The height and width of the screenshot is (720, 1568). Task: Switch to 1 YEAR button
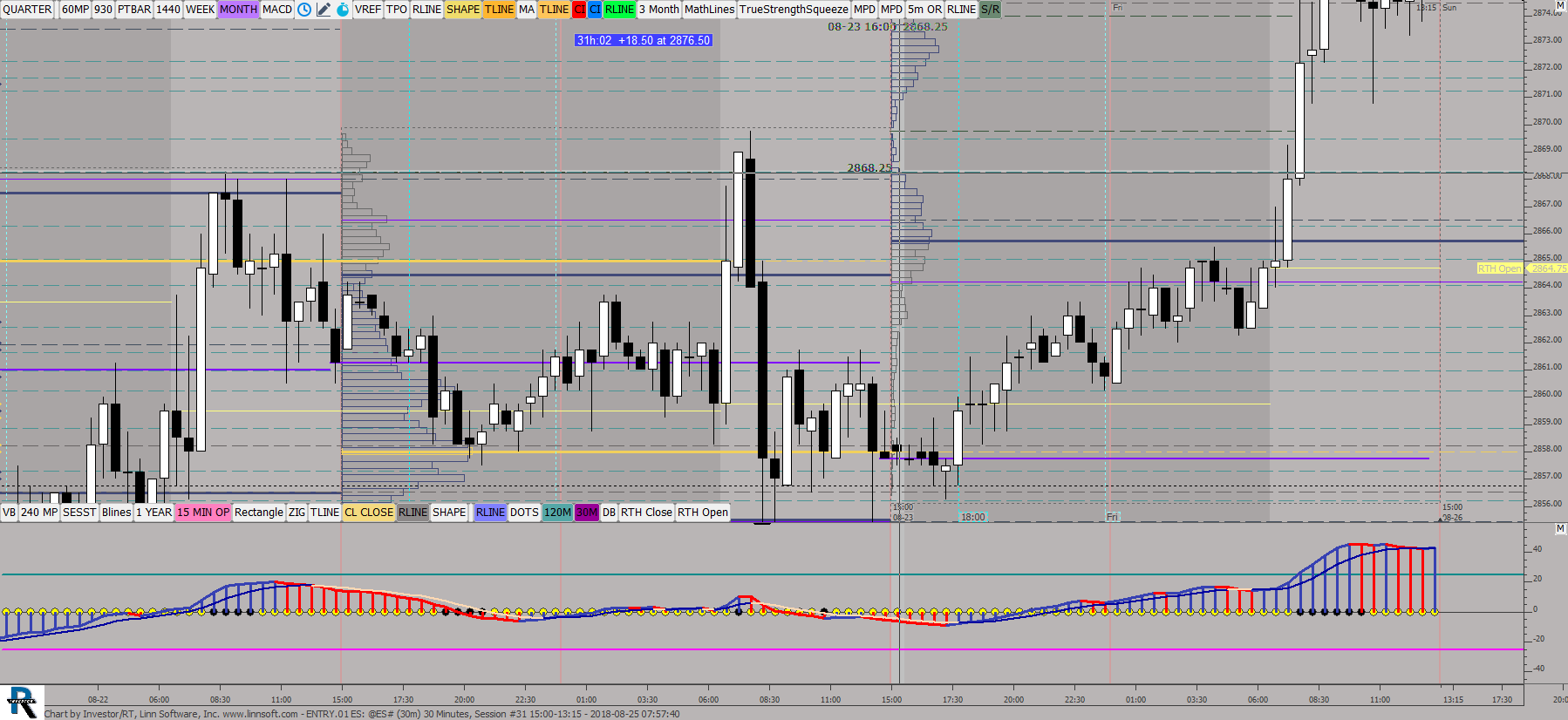[153, 513]
